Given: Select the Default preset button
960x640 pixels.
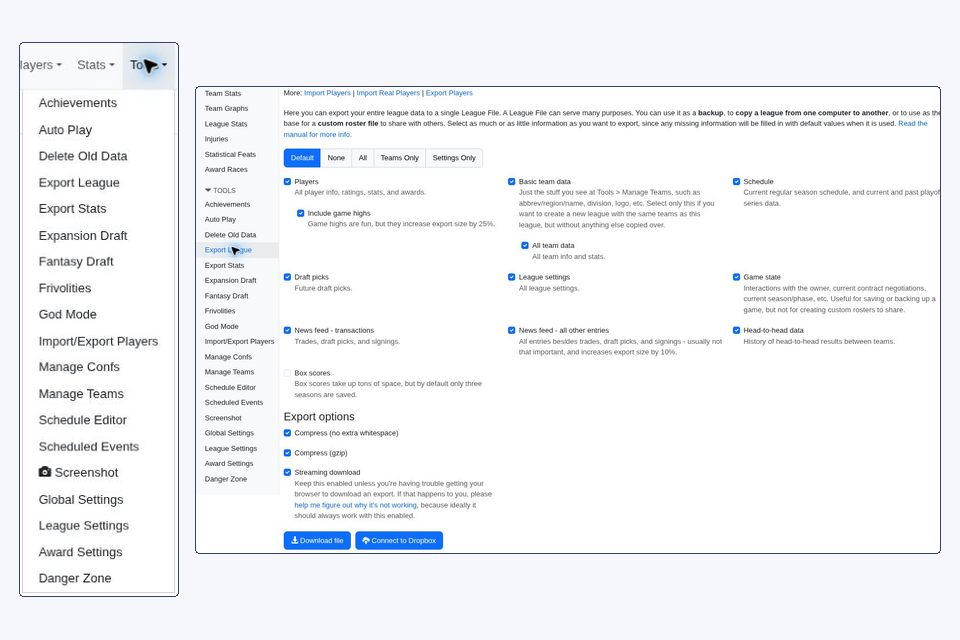Looking at the screenshot, I should [x=302, y=158].
